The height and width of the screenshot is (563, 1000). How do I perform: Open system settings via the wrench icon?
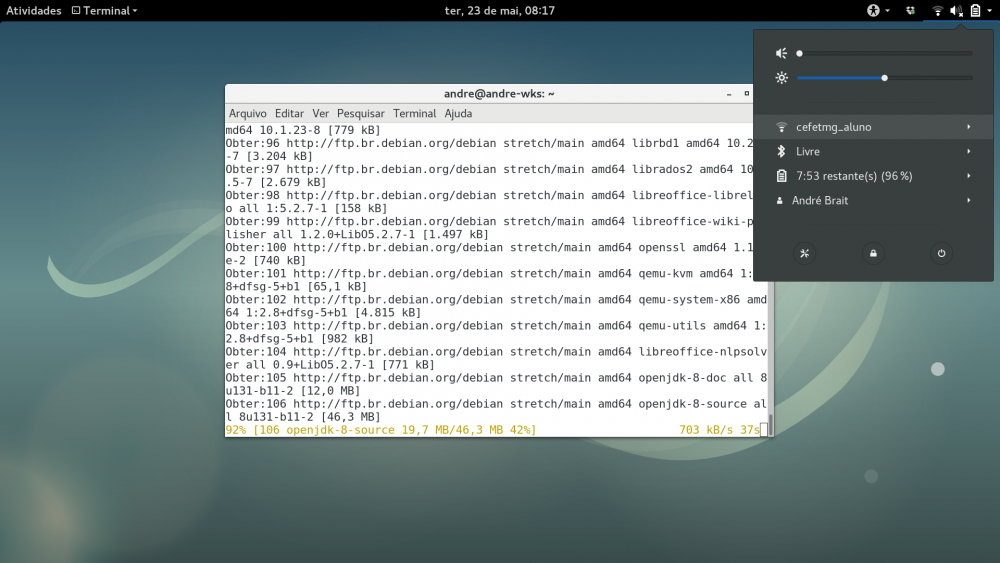tap(805, 254)
